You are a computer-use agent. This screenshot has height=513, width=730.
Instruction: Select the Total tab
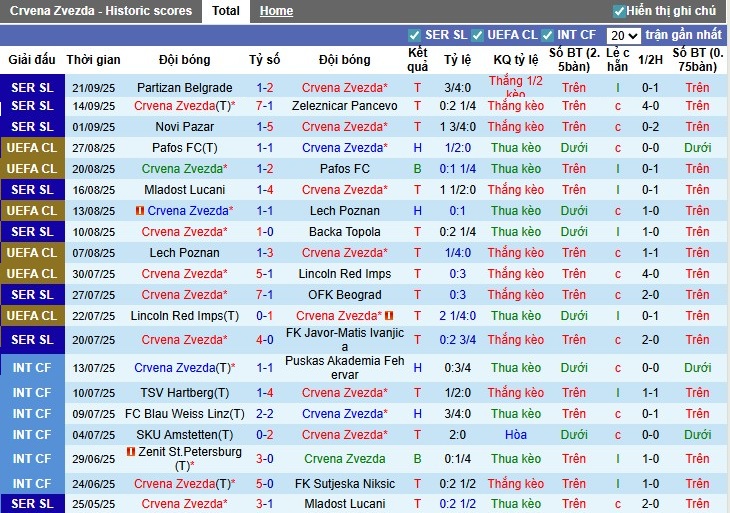226,11
